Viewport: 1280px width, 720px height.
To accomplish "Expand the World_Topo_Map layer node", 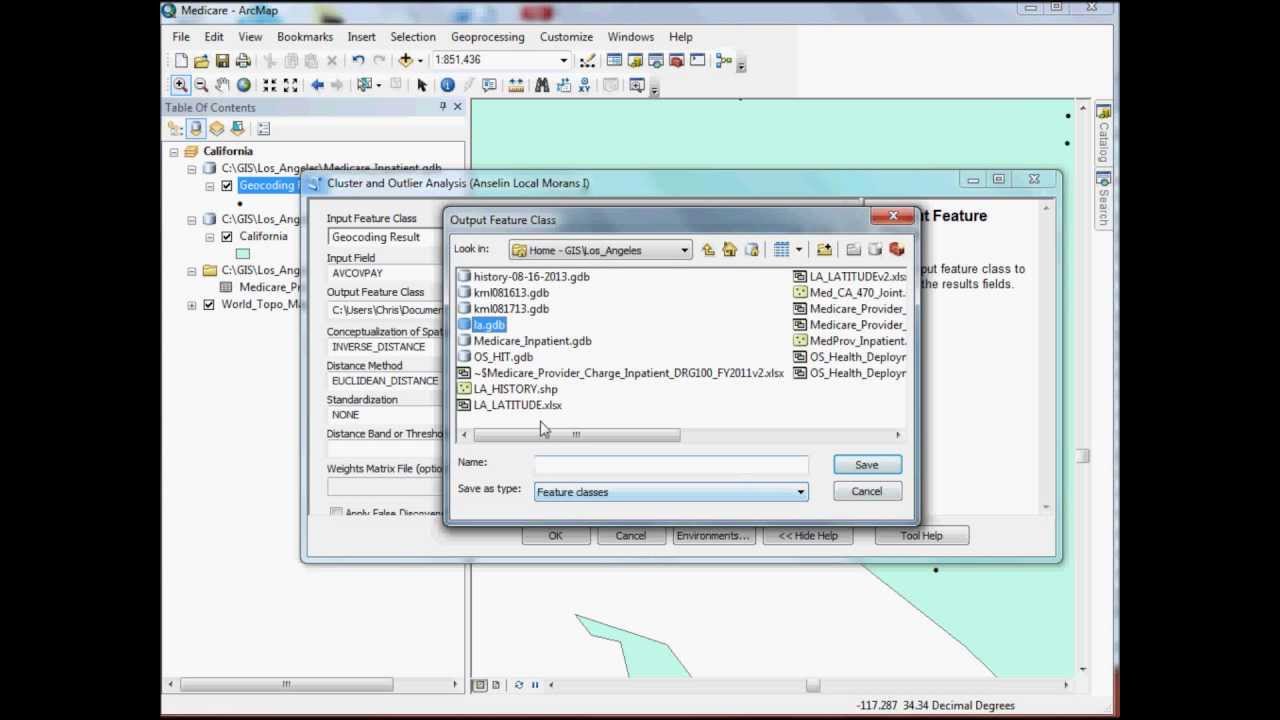I will click(192, 305).
